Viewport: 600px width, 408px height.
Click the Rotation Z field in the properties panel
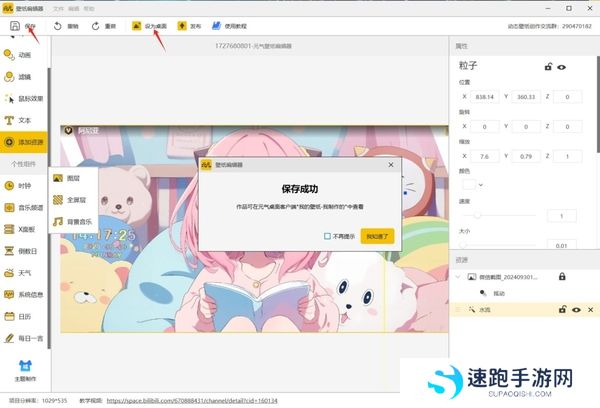567,126
